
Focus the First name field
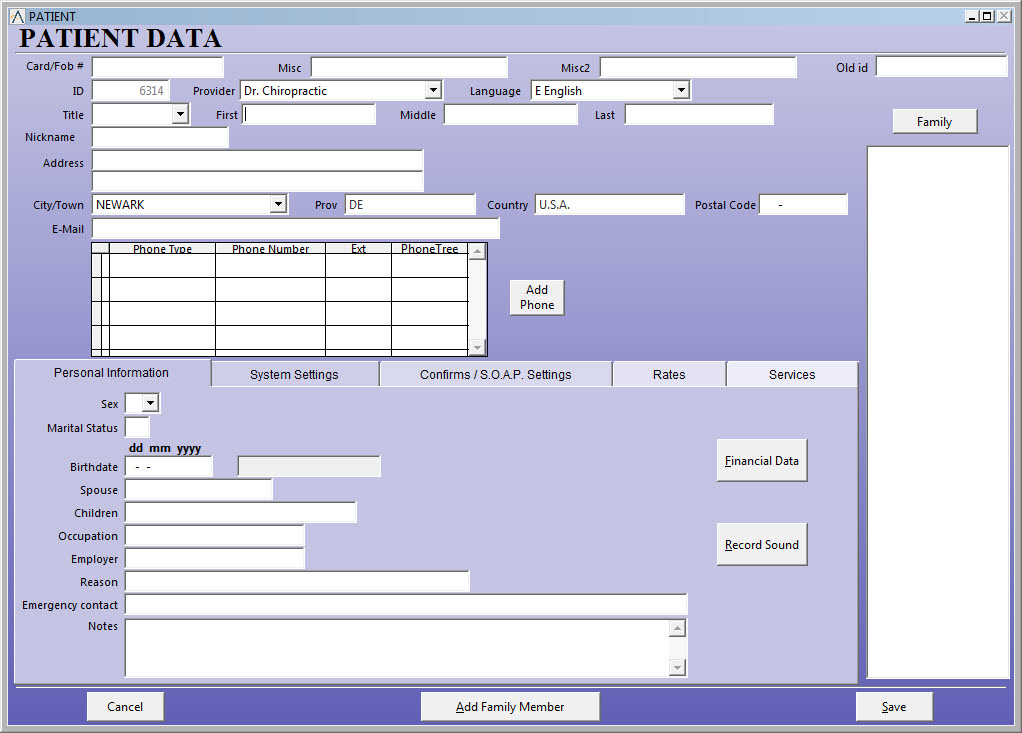(x=310, y=115)
